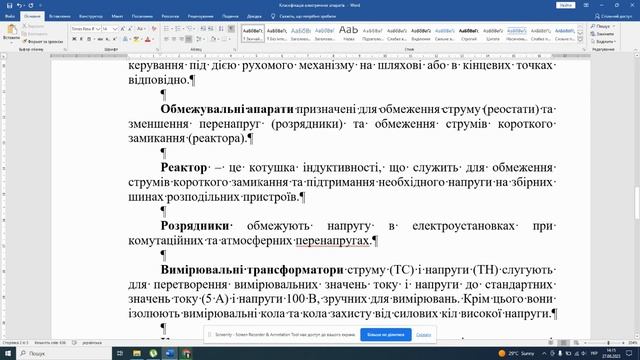Save document via quick access toolbar
Viewport: 640px width, 360px height.
click(9, 5)
